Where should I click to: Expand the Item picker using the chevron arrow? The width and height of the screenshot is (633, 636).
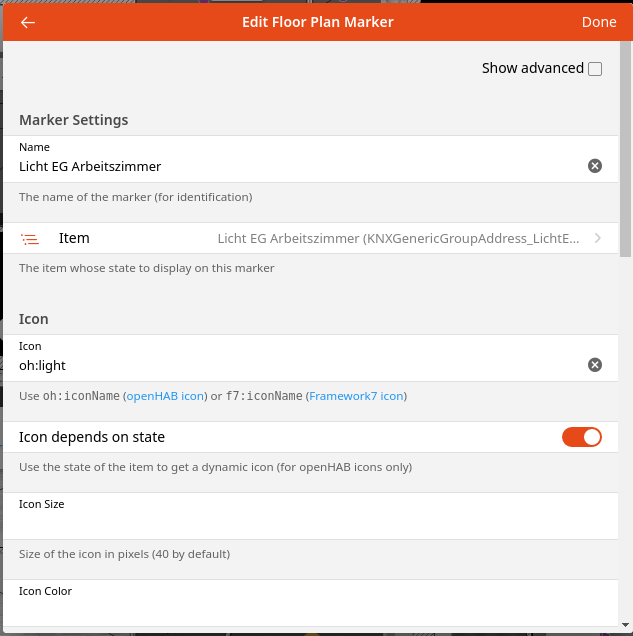(598, 239)
